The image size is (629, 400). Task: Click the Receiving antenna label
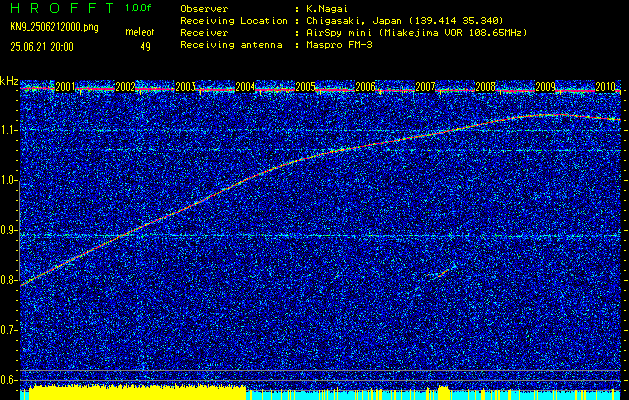pos(231,45)
